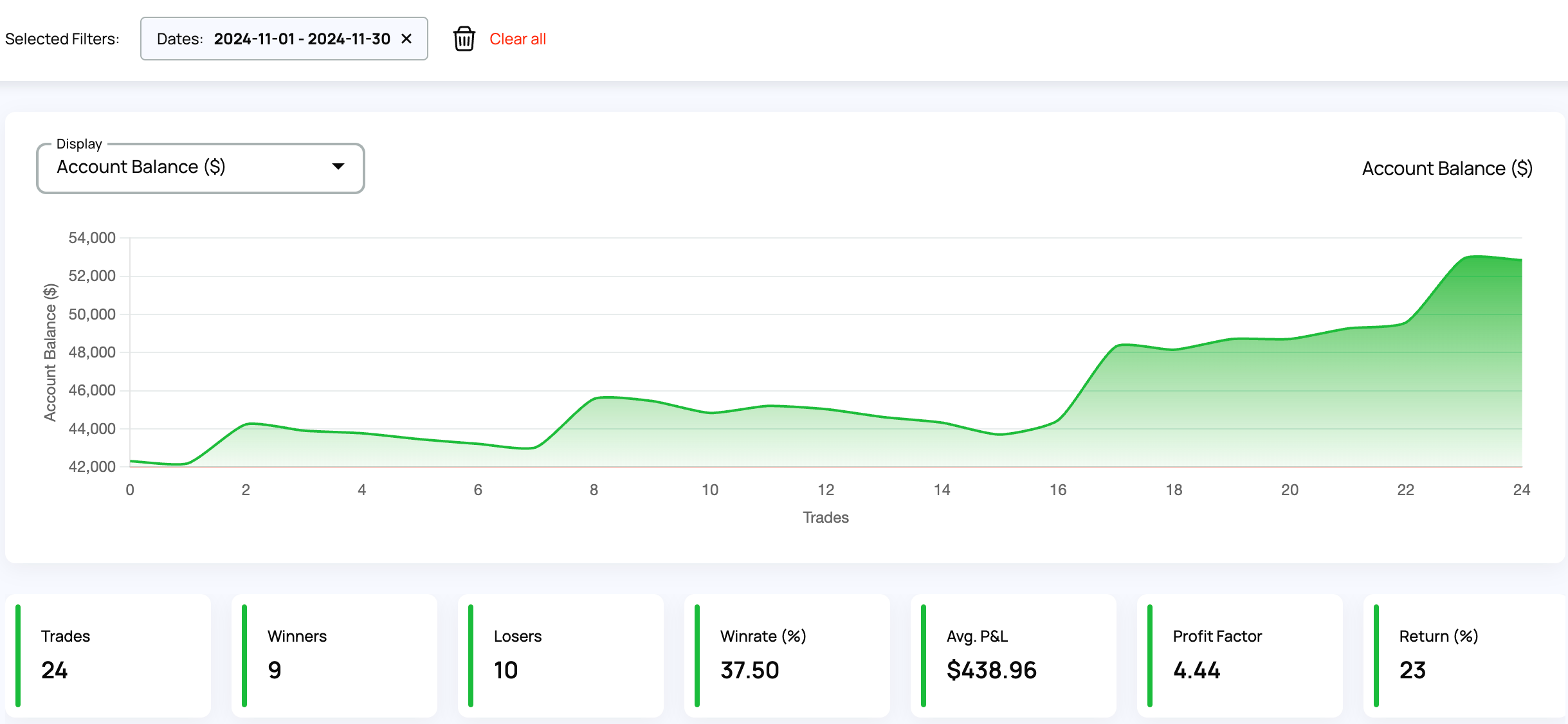Click the Winrate (%) stat card

tap(787, 655)
